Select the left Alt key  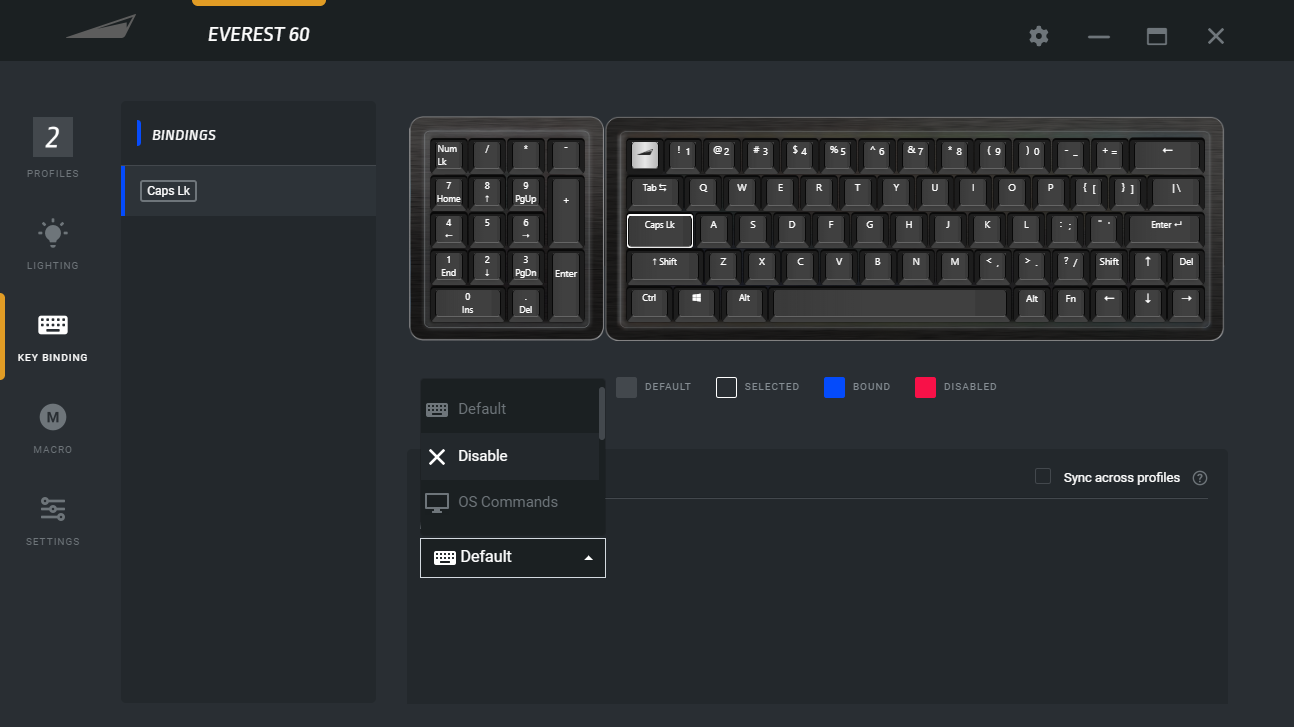(x=744, y=302)
